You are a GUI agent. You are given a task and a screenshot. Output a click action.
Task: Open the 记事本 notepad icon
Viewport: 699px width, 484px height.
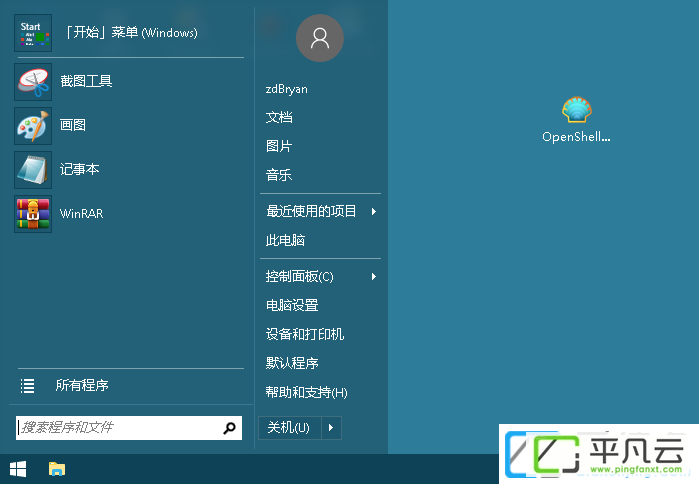point(33,170)
